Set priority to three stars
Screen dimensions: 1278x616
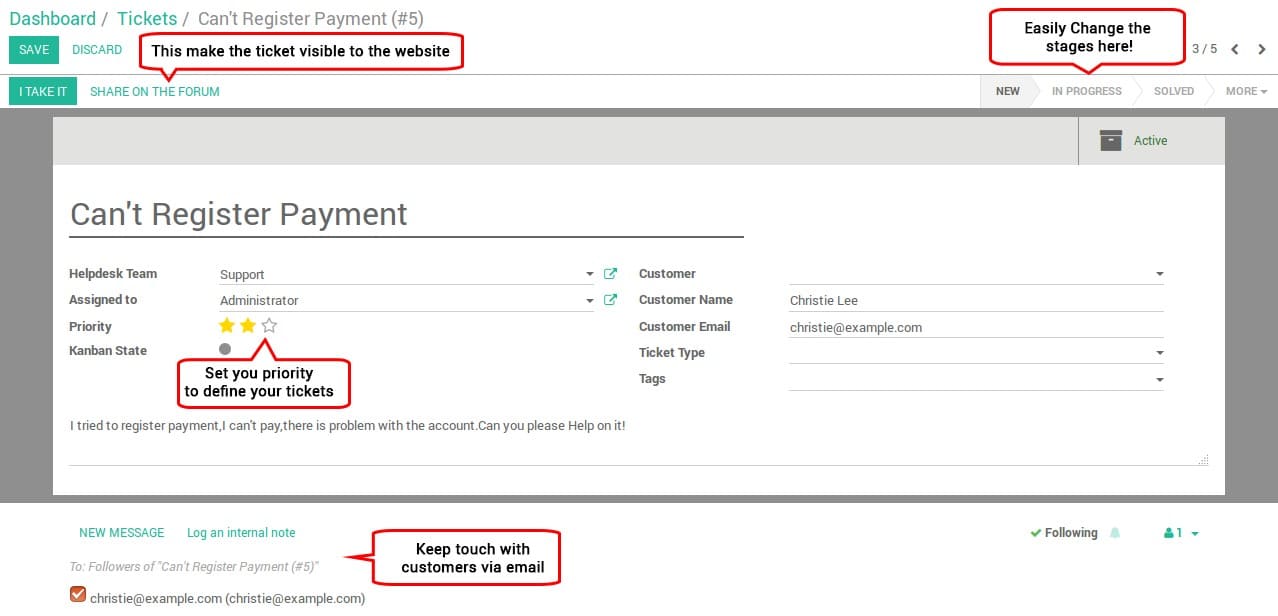tap(267, 325)
